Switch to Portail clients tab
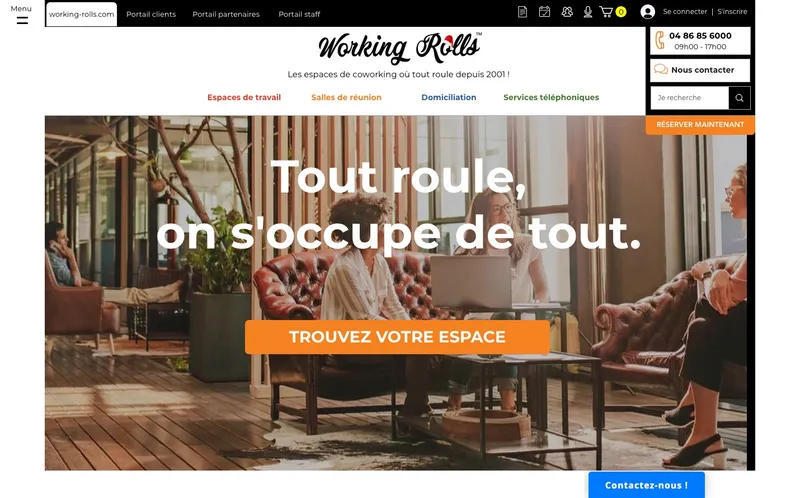This screenshot has width=800, height=498. (151, 14)
